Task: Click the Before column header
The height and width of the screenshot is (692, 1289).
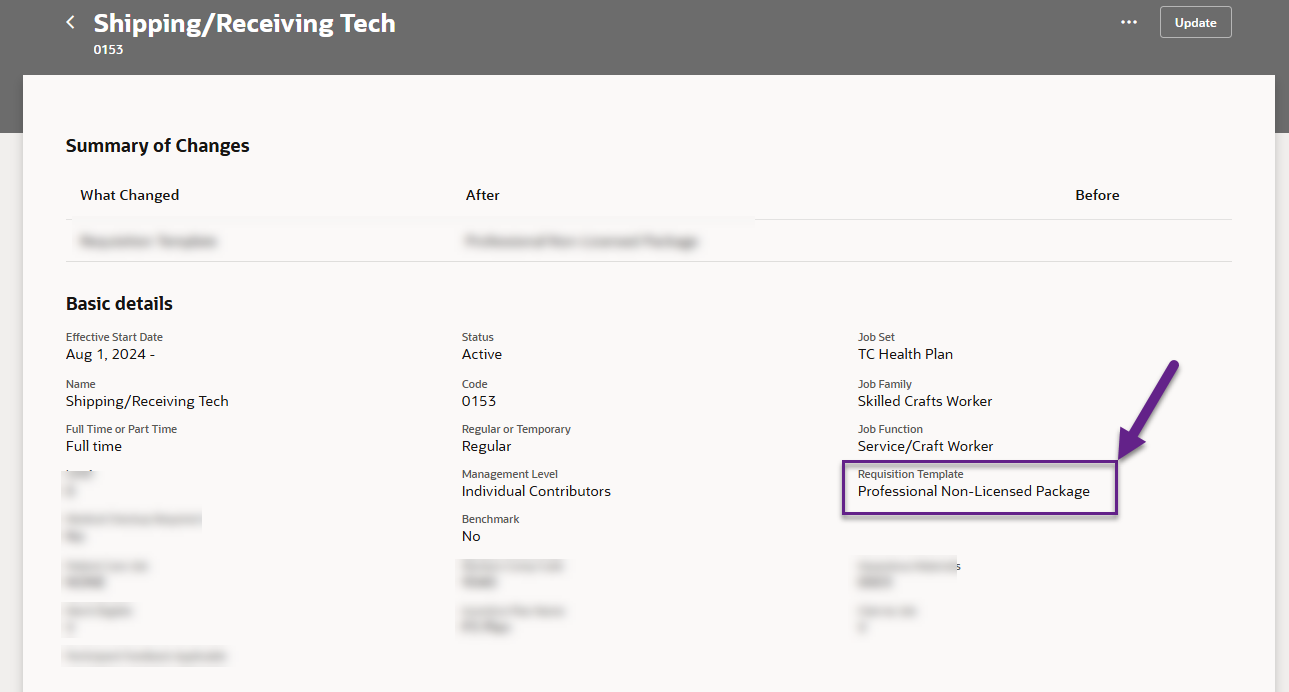Action: [x=1097, y=195]
